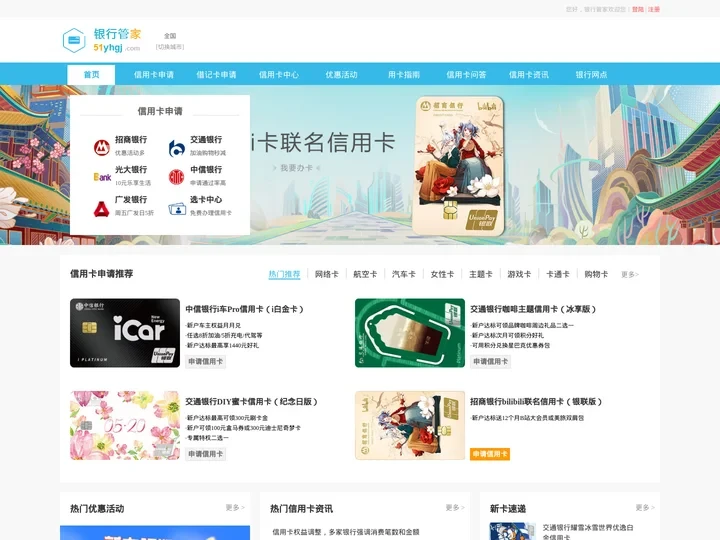Viewport: 720px width, 540px height.
Task: Select the 网络卡 card category tab
Action: [x=326, y=274]
